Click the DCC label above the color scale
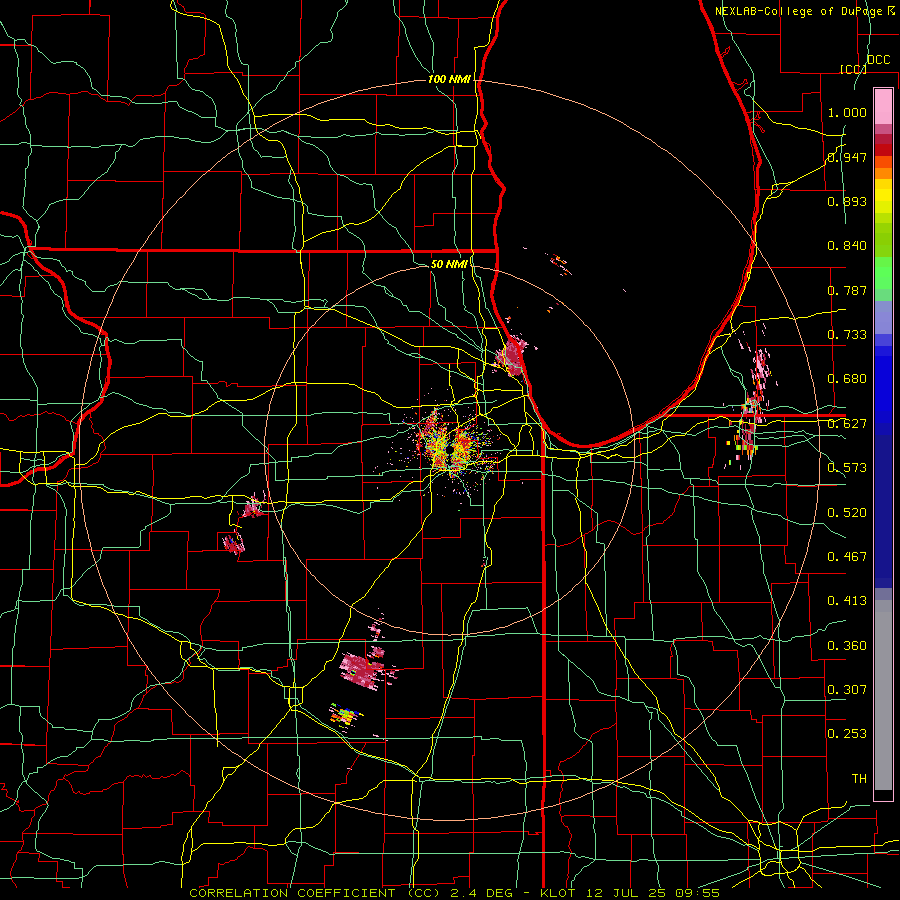This screenshot has height=900, width=900. tap(878, 60)
